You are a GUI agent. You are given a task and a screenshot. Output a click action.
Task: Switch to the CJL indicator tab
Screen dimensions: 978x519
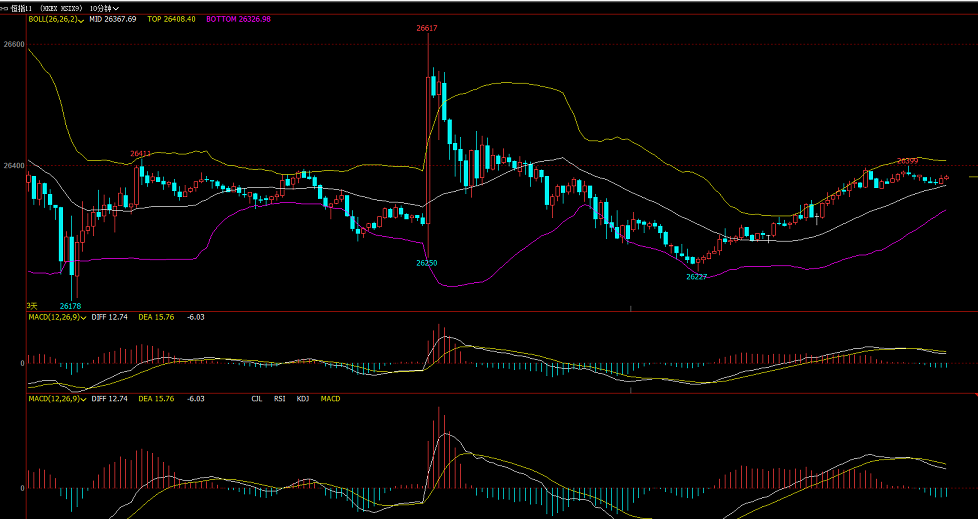click(x=257, y=399)
